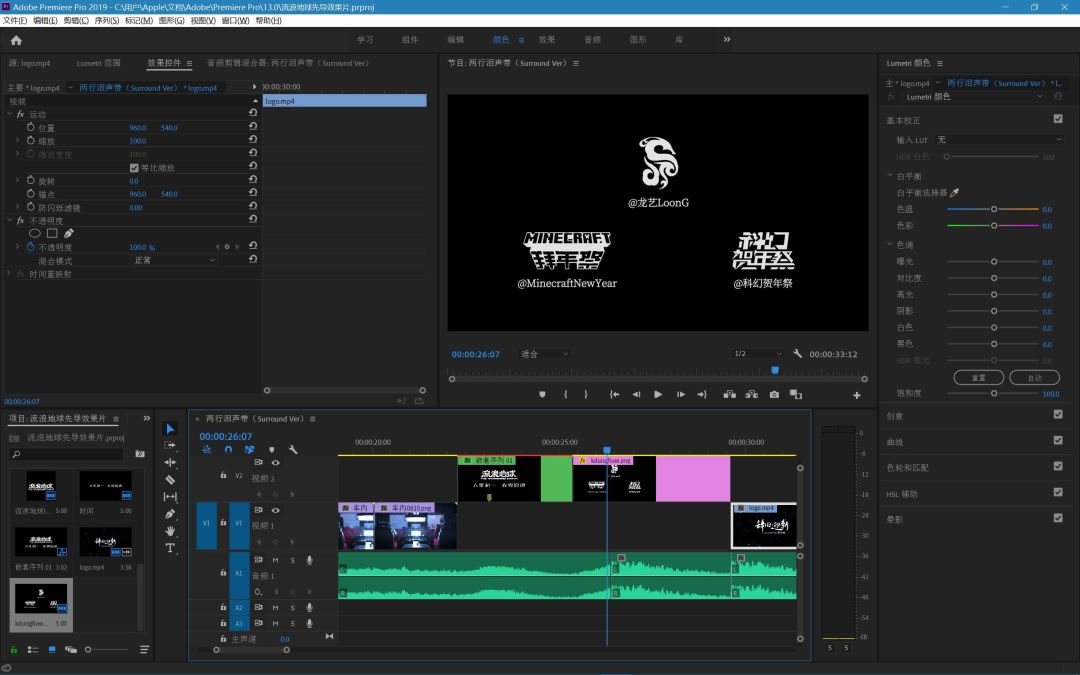Open the 输入 LUT dropdown
The height and width of the screenshot is (675, 1080).
pos(997,140)
